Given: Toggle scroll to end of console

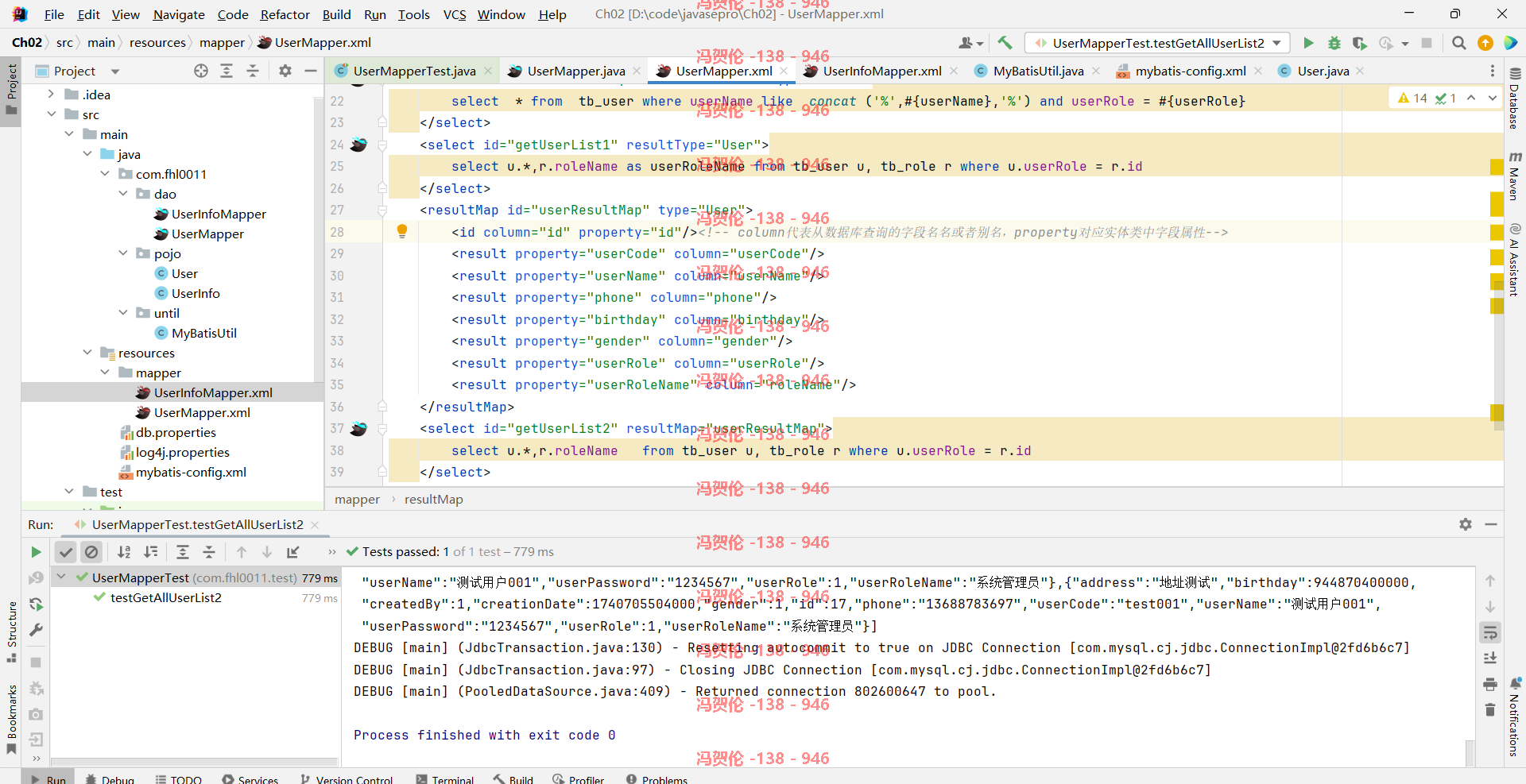Looking at the screenshot, I should pyautogui.click(x=1490, y=658).
